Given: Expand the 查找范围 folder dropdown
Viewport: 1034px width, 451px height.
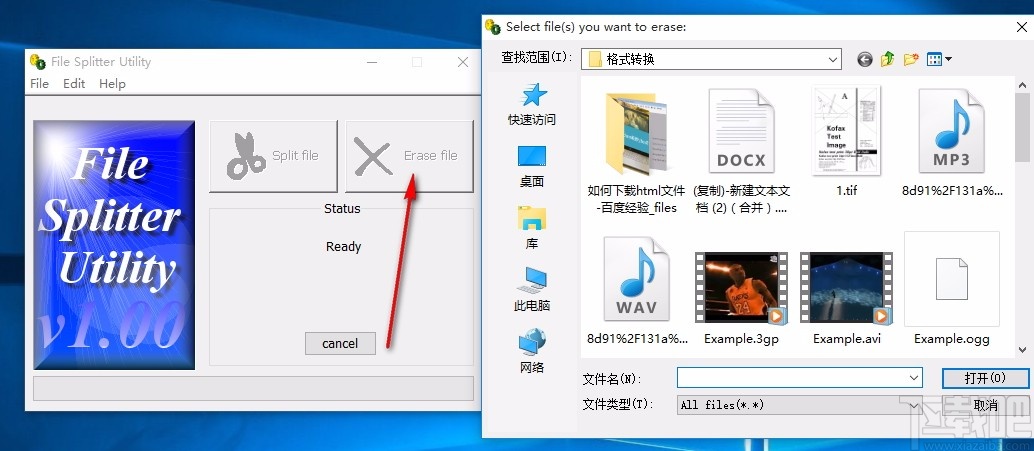Looking at the screenshot, I should [x=832, y=59].
